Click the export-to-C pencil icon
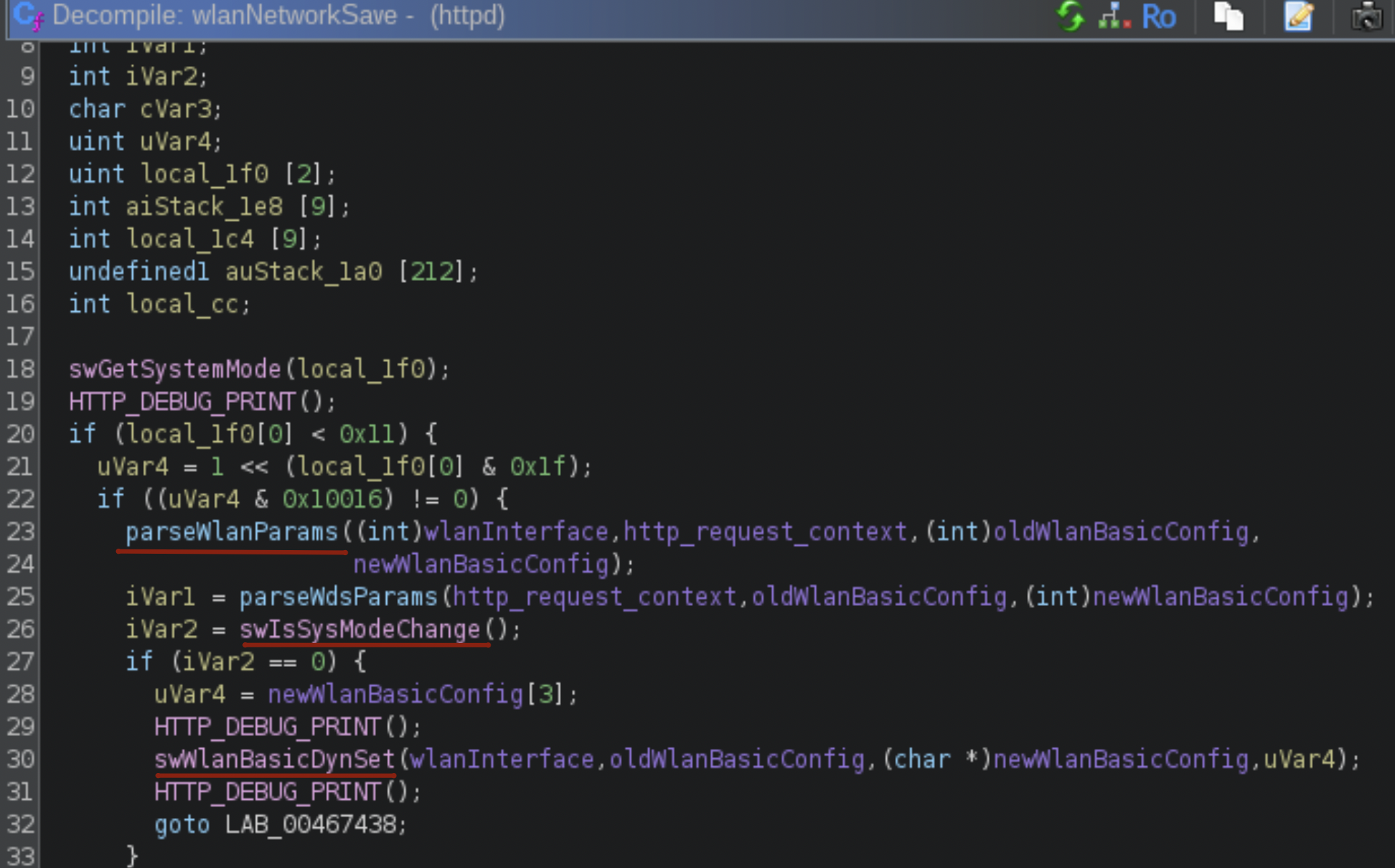Image resolution: width=1395 pixels, height=868 pixels. (1300, 16)
